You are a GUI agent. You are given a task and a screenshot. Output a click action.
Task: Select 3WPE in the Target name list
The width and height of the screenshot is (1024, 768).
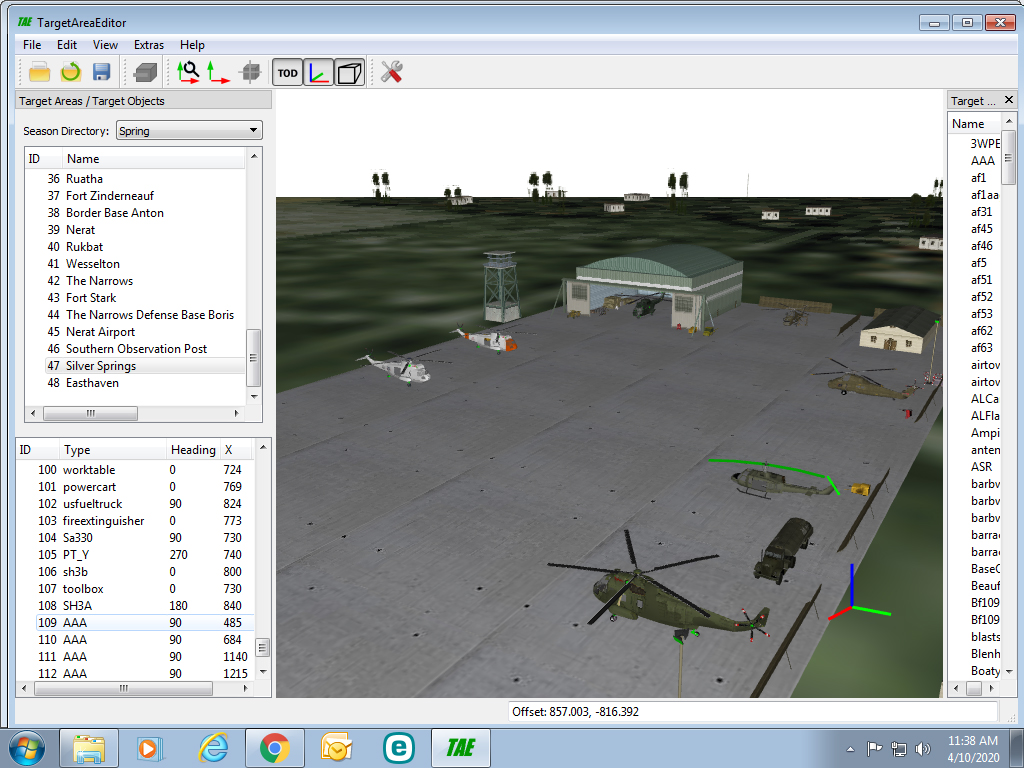pyautogui.click(x=985, y=144)
